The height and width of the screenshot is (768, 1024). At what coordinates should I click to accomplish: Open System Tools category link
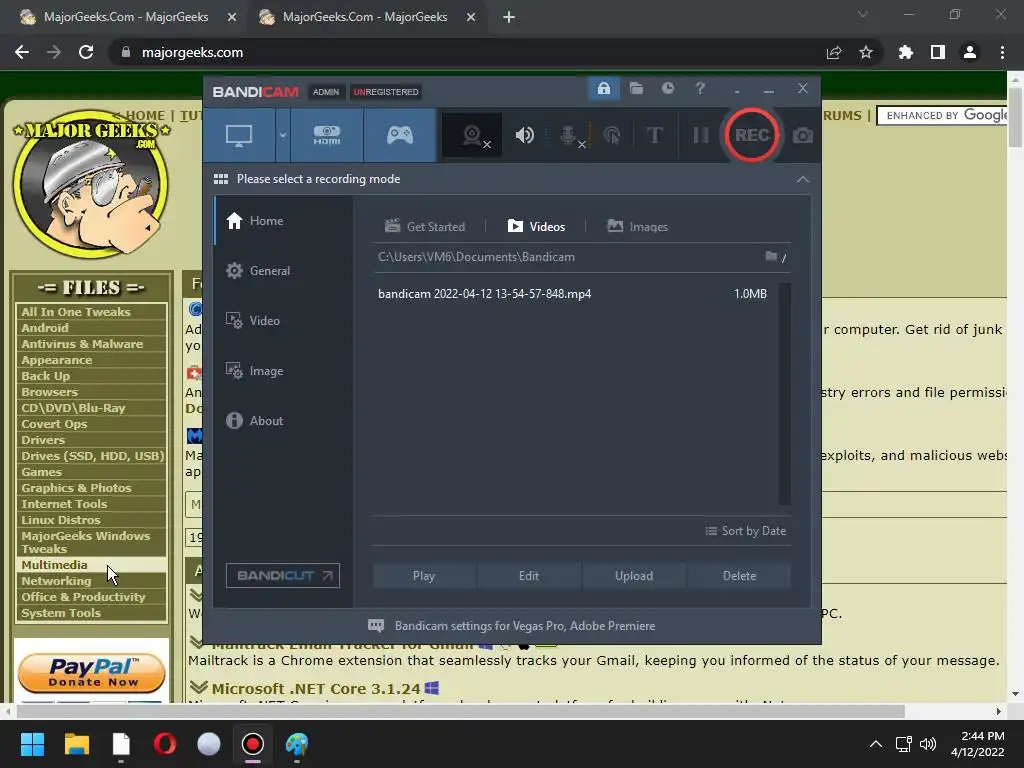click(x=61, y=613)
